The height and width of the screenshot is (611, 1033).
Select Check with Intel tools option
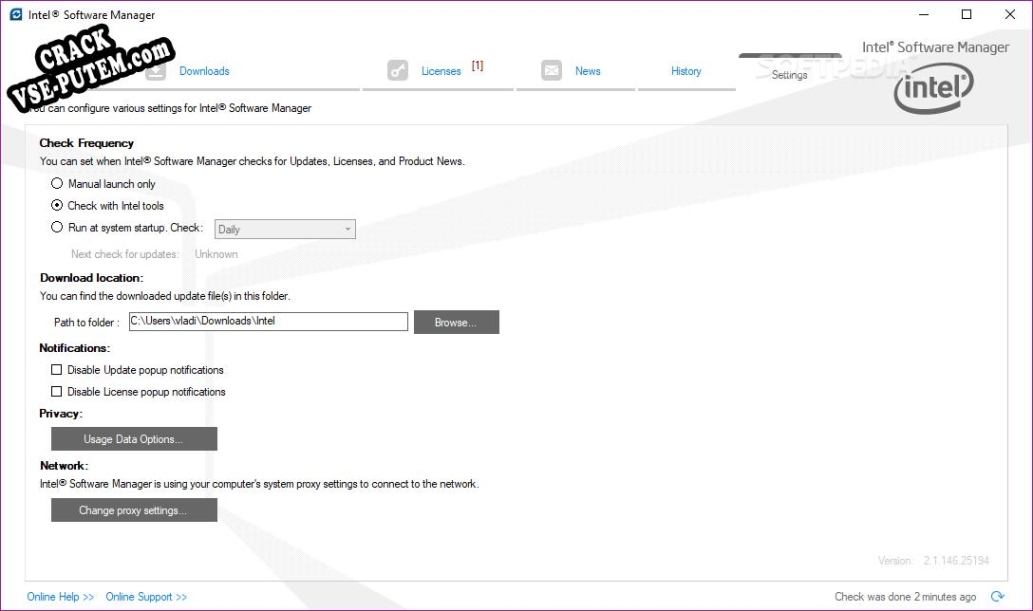coord(57,205)
